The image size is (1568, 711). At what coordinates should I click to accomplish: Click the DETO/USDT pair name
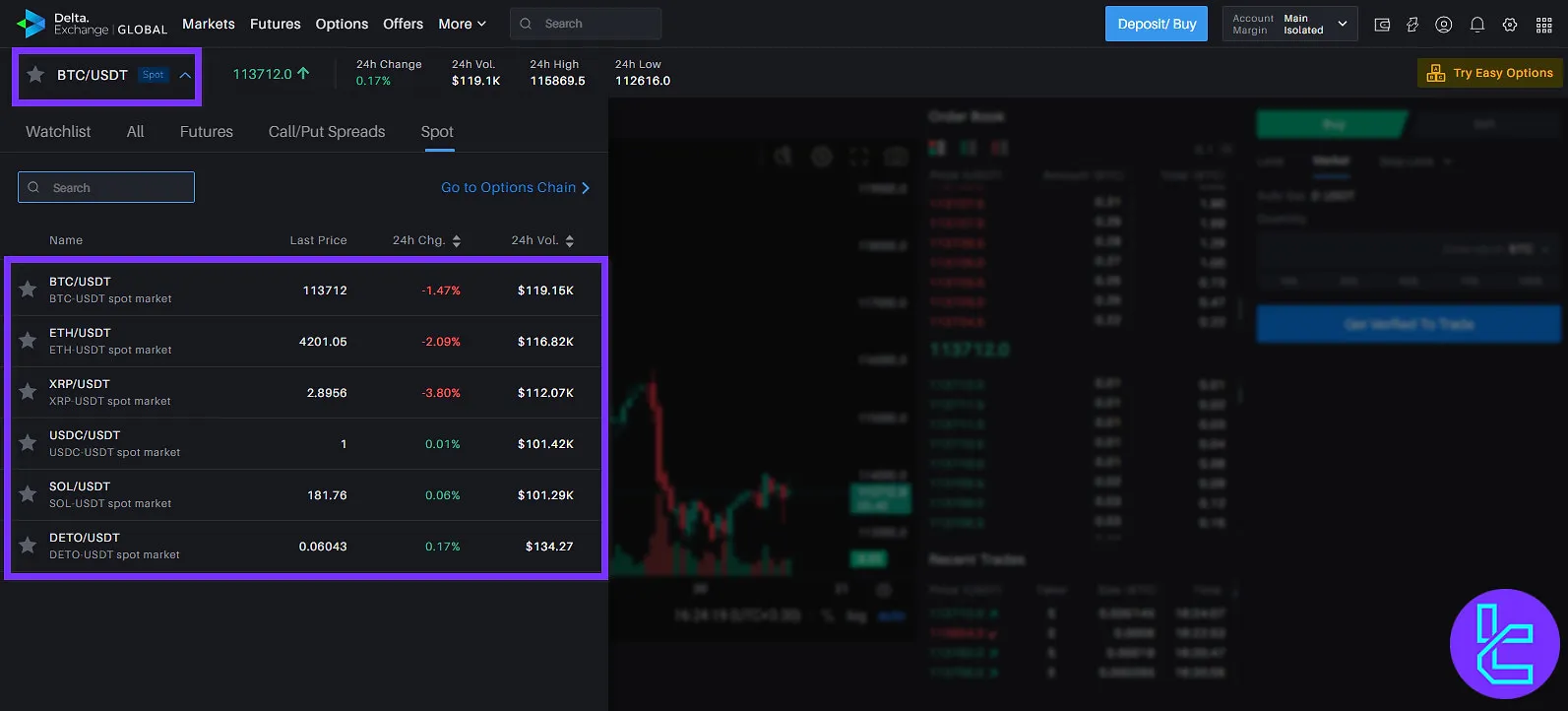(85, 538)
